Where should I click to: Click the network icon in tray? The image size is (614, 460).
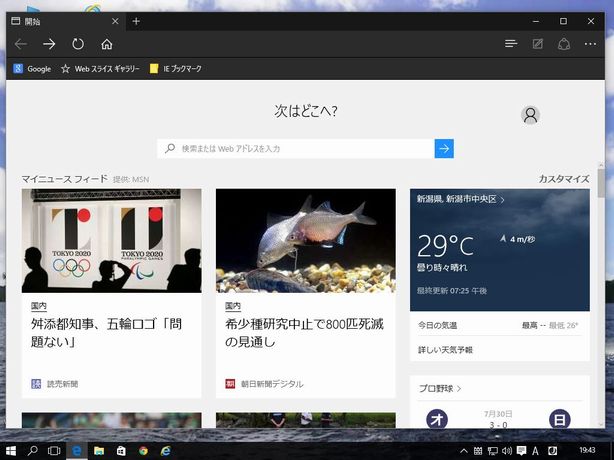tap(492, 451)
